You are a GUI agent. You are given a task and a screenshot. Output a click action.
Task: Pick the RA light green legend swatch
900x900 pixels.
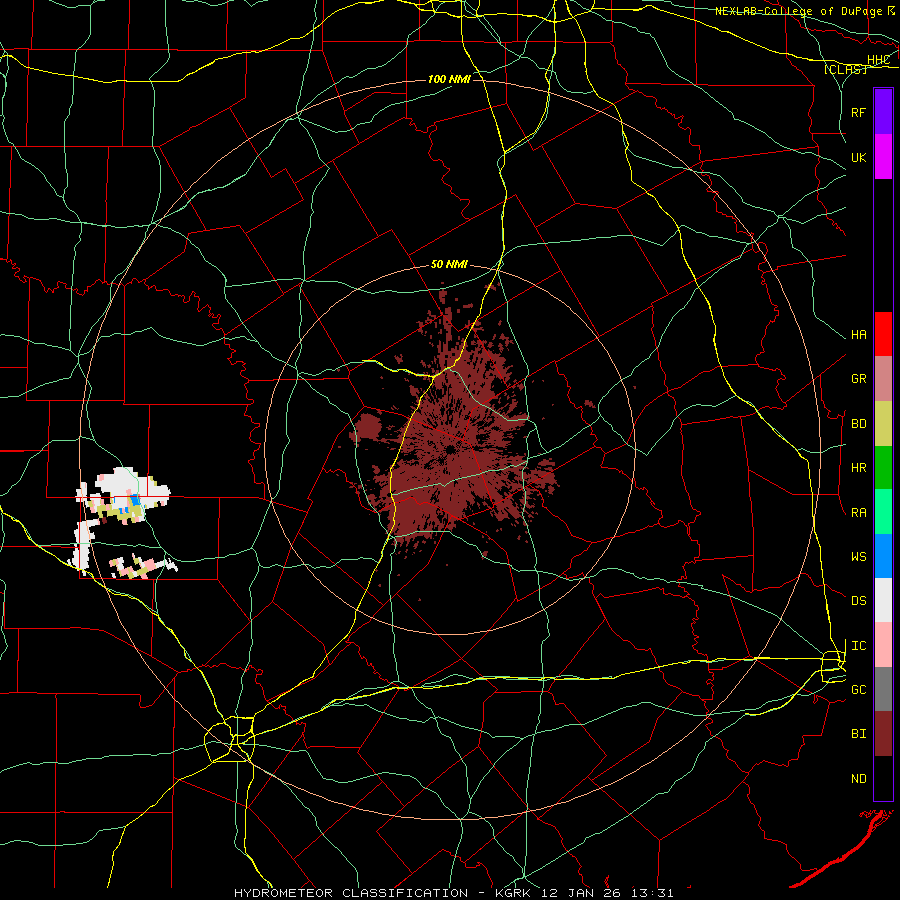pyautogui.click(x=883, y=512)
